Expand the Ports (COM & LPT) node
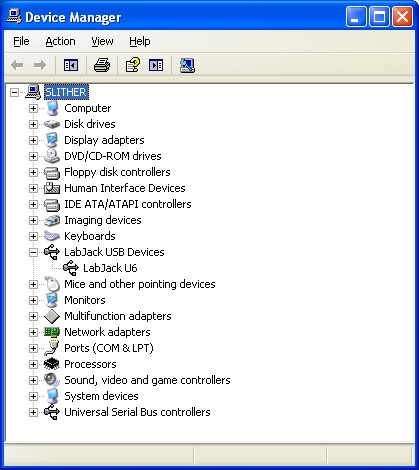The image size is (419, 470). 33,348
